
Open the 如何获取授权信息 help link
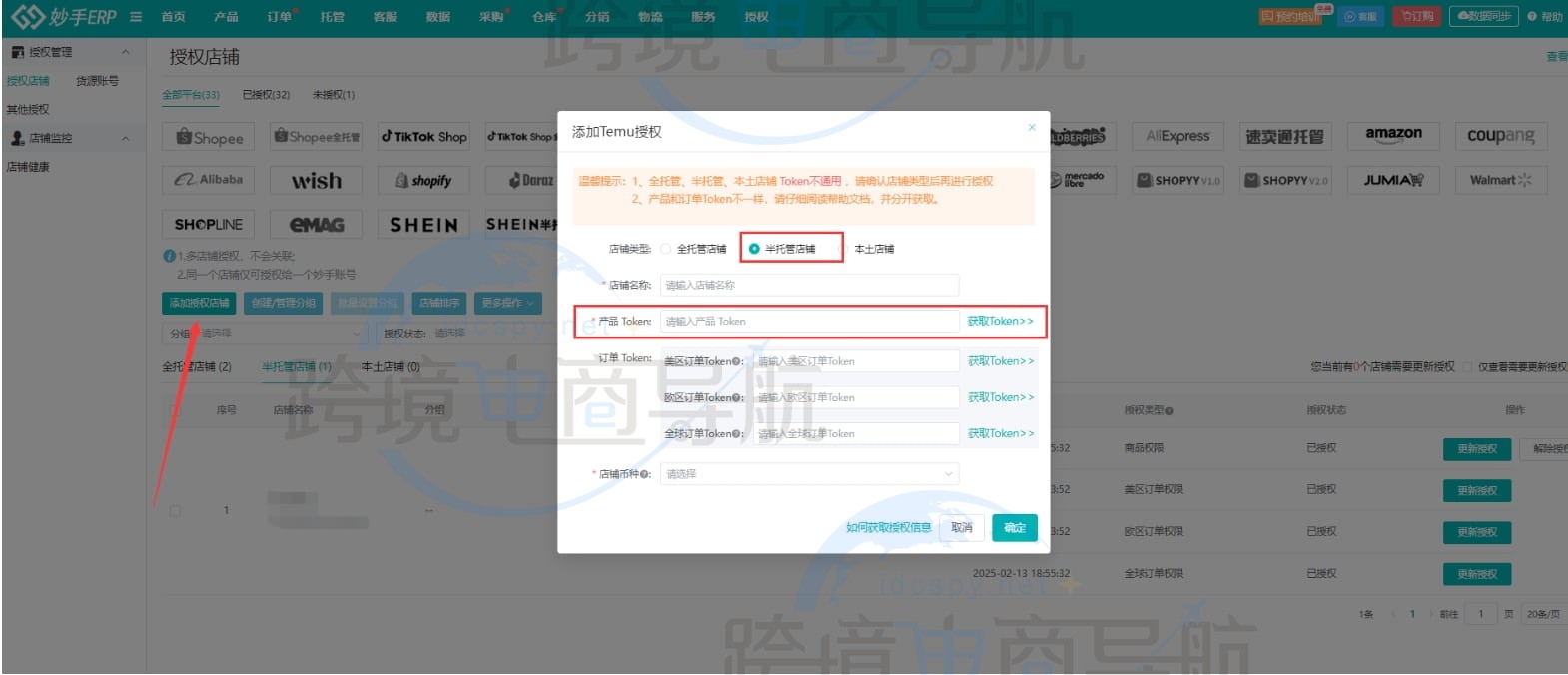888,528
